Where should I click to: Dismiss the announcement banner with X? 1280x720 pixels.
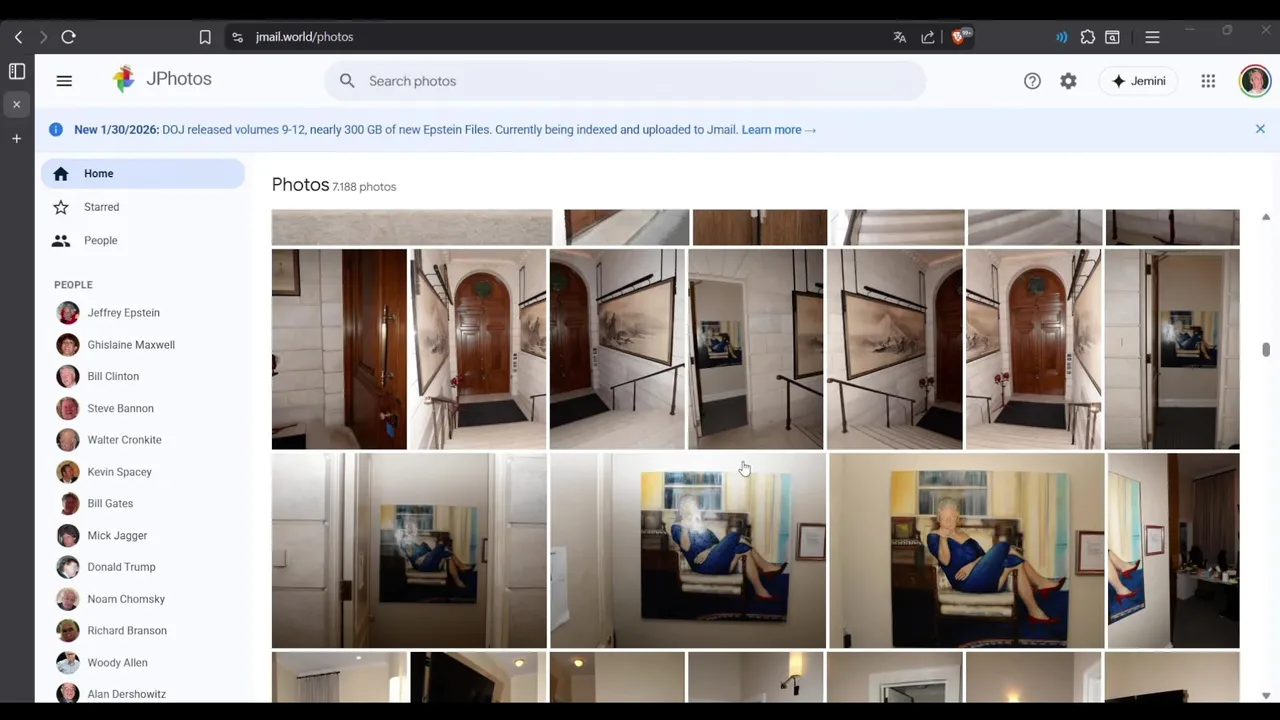tap(1260, 129)
